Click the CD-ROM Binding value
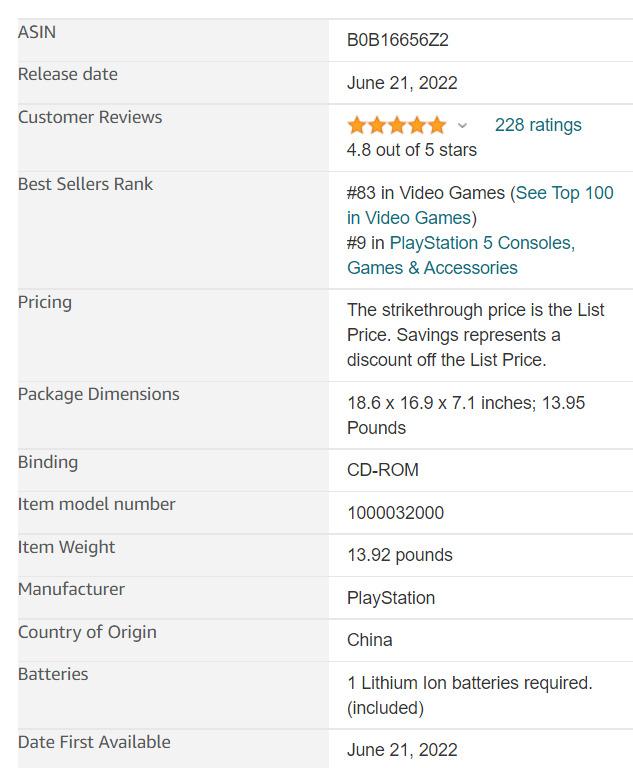This screenshot has height=768, width=633. point(383,470)
